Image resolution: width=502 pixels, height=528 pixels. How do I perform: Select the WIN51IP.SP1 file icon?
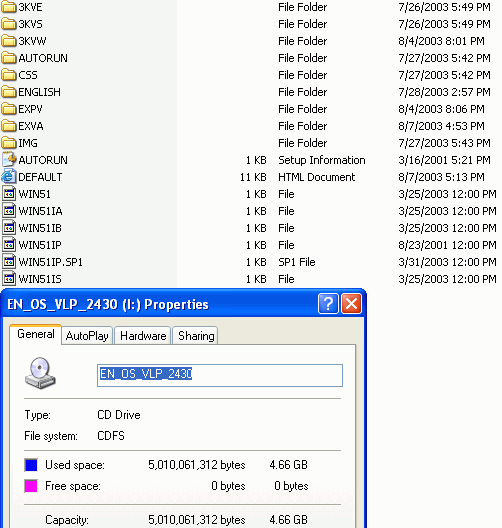(x=9, y=262)
